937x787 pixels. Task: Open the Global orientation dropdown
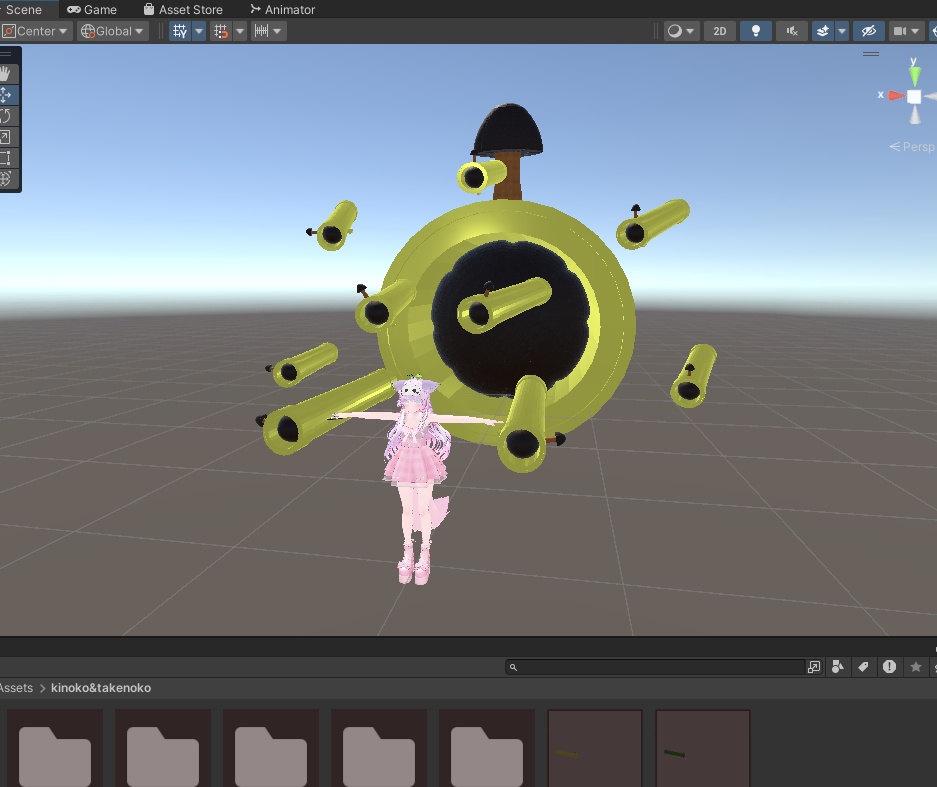point(111,31)
